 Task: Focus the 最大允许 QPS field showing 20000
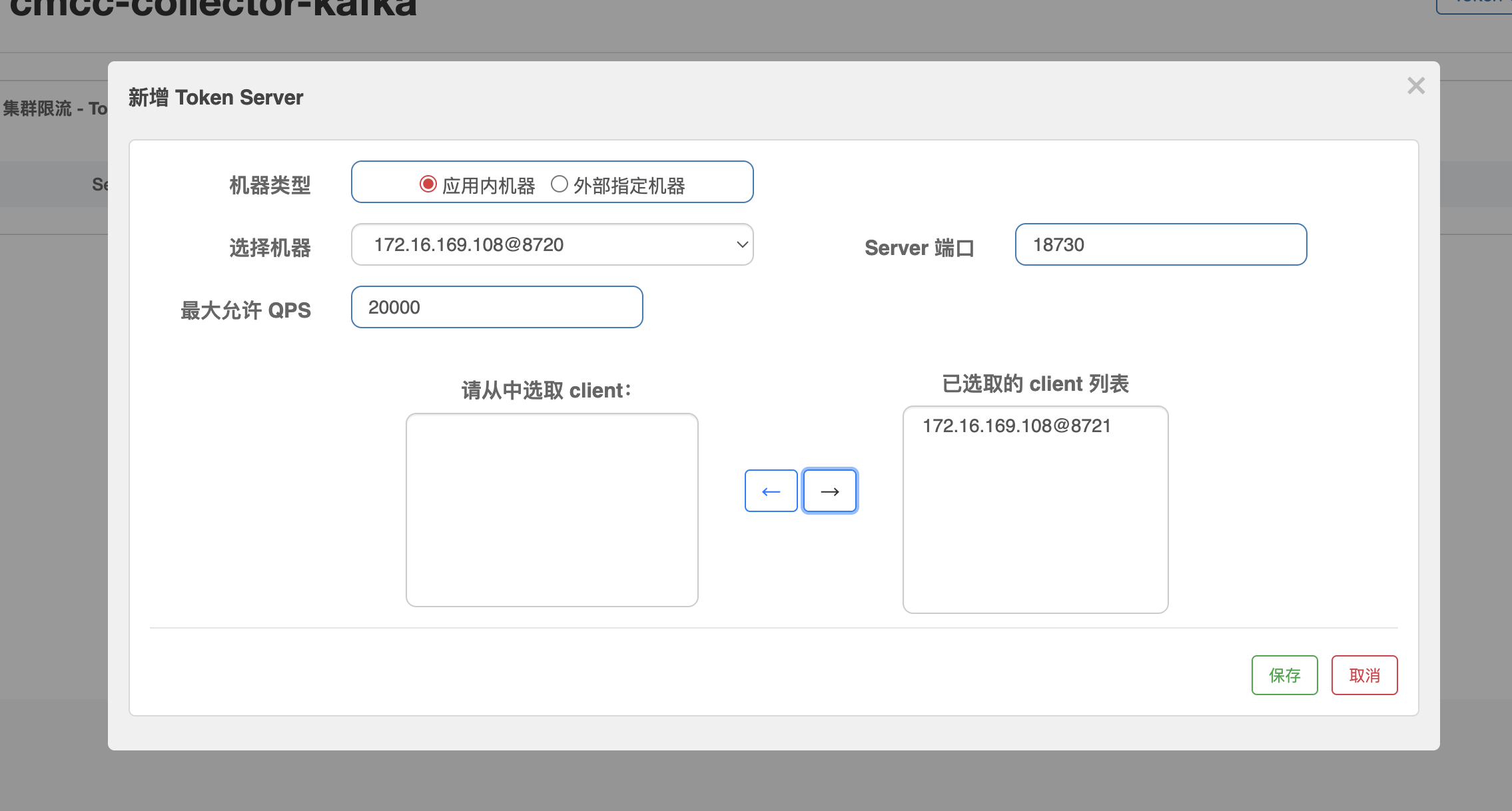point(496,308)
